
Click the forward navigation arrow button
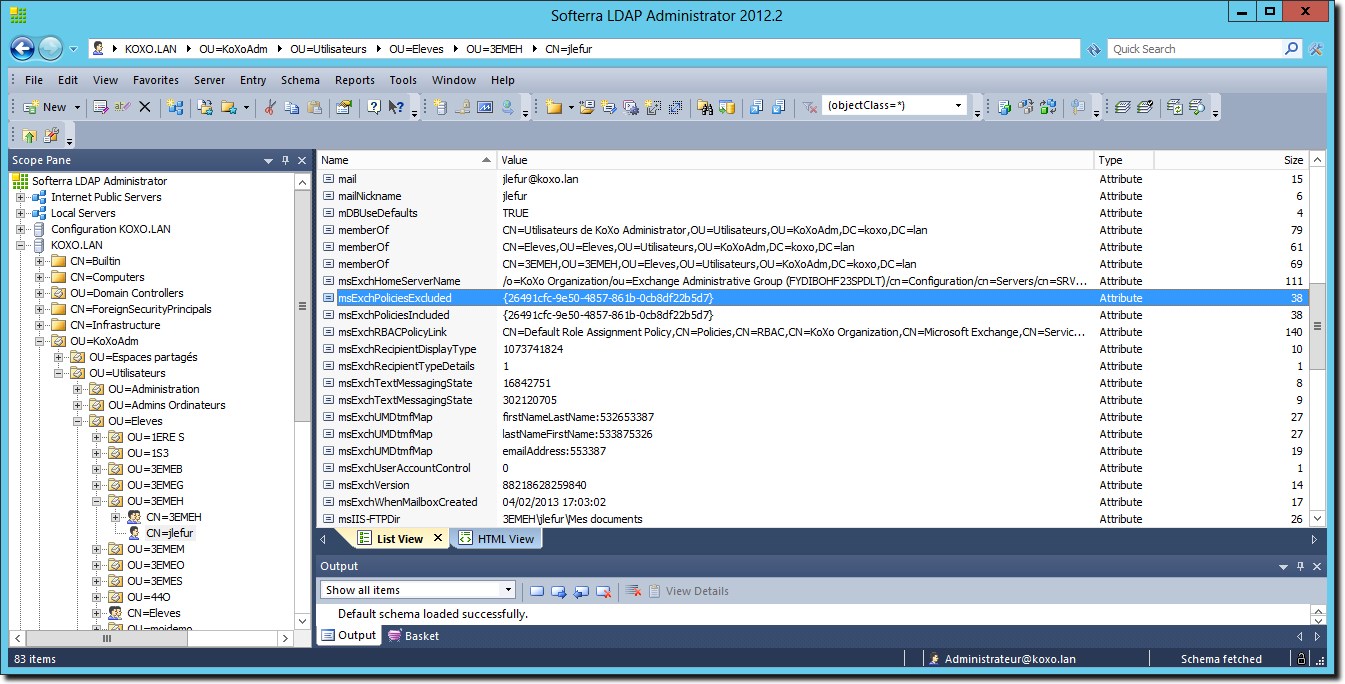pos(50,48)
